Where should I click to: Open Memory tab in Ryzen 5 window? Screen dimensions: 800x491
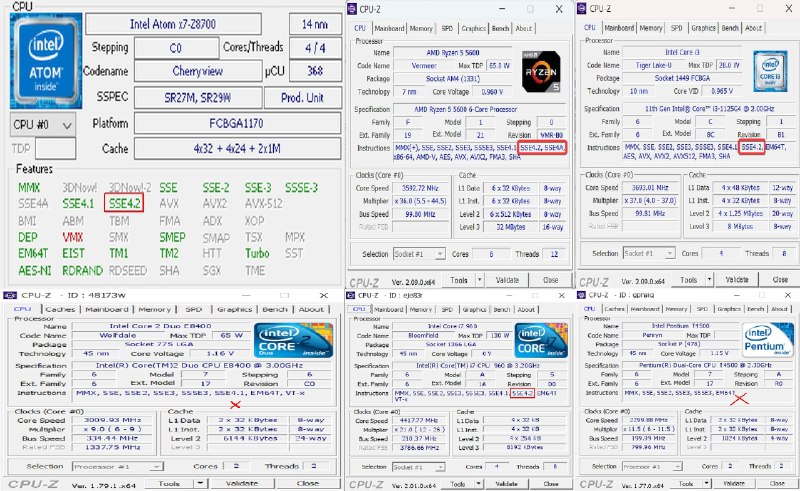pos(421,29)
